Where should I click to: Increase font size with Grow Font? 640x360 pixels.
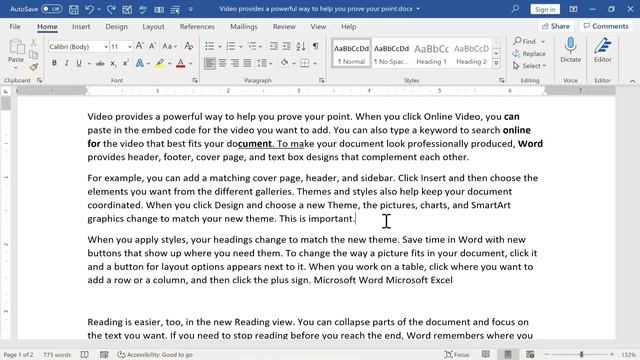[x=140, y=46]
